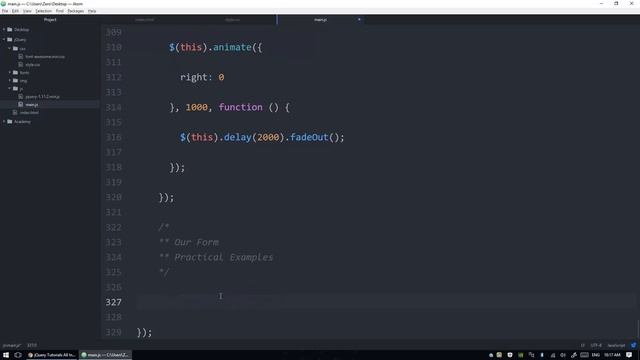
Task: Click the active line 327 in editor
Action: [386, 302]
